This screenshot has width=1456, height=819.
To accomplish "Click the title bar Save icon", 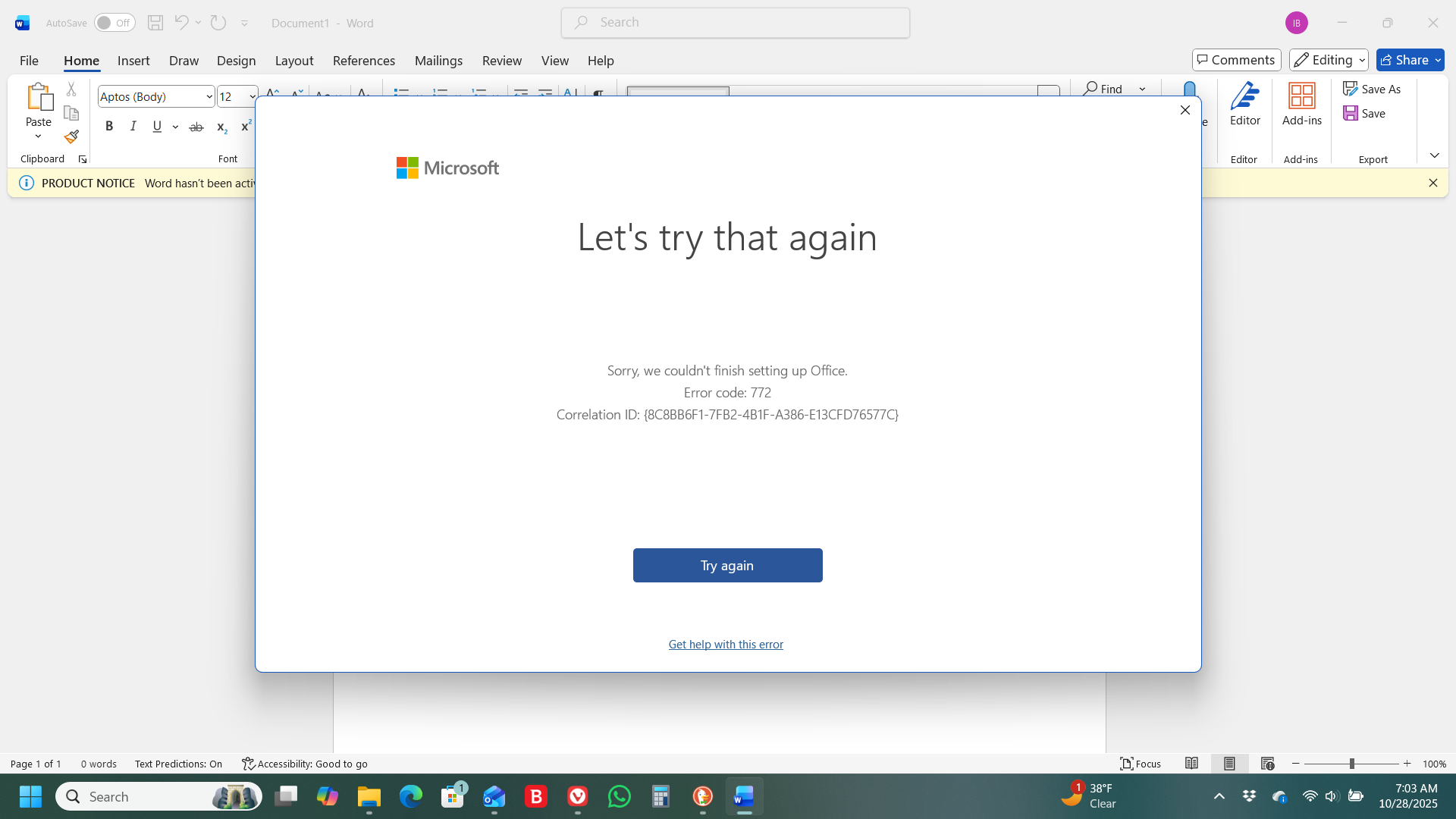I will pyautogui.click(x=155, y=23).
